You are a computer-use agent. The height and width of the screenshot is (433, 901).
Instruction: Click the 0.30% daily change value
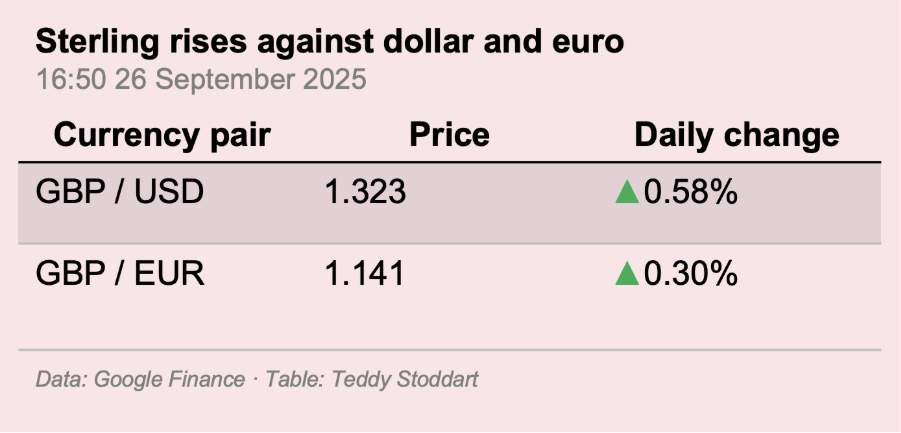[x=691, y=273]
